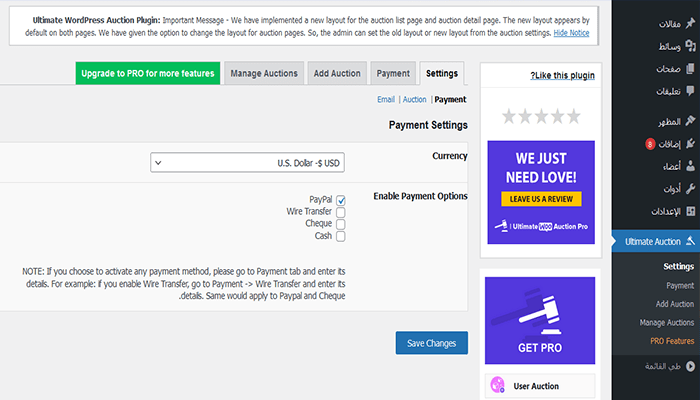Click the Media (وسائط) icon in sidebar

coord(690,47)
